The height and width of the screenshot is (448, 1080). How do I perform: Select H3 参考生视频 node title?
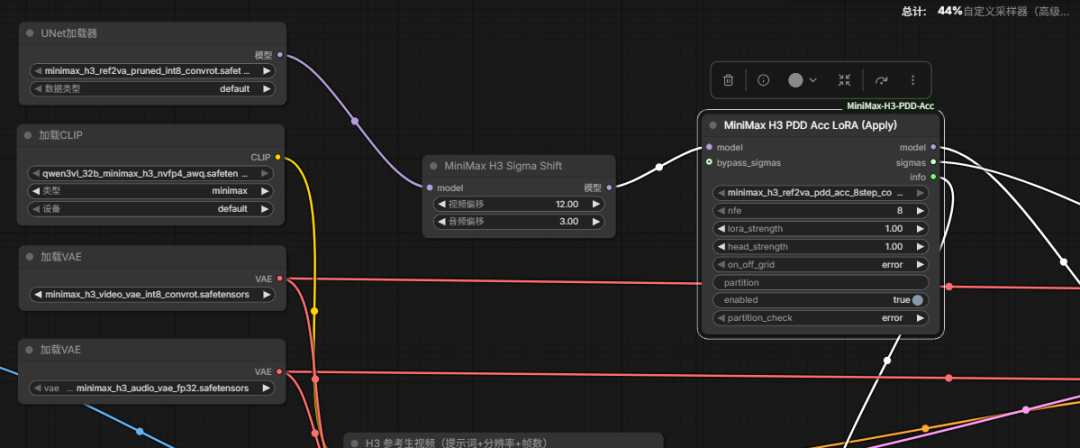[x=456, y=443]
